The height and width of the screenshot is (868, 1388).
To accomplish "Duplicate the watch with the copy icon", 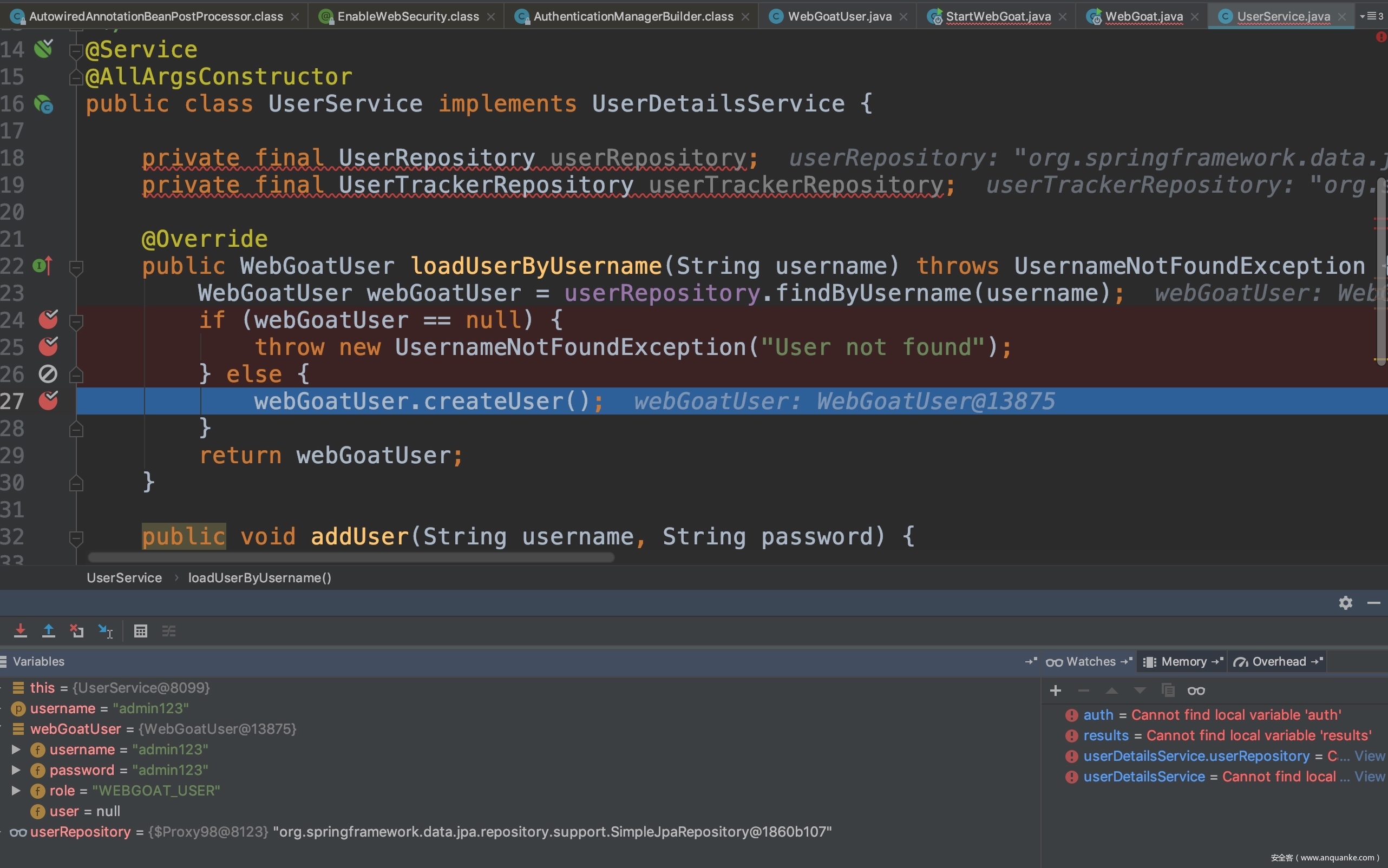I will (1168, 690).
